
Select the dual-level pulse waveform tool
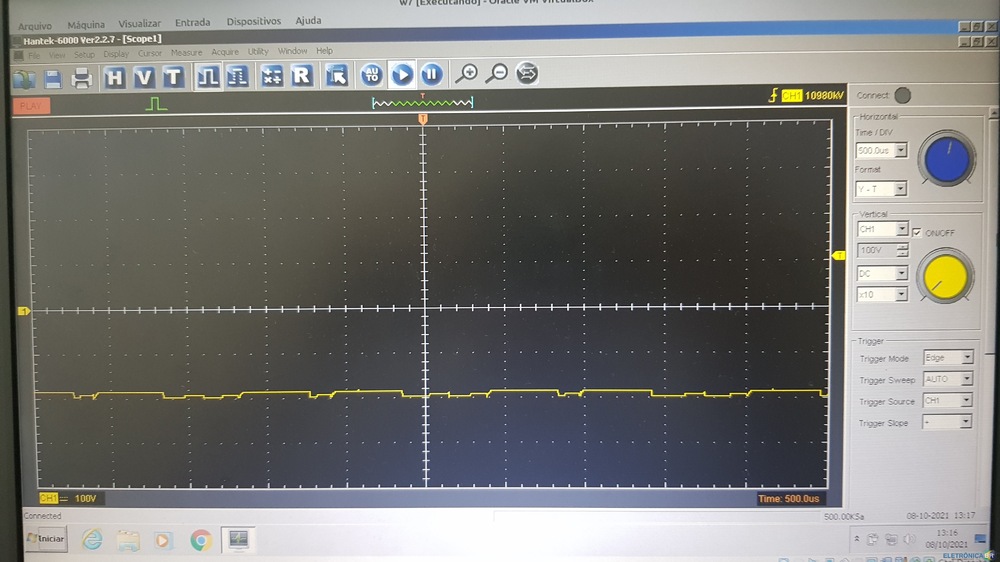click(237, 77)
